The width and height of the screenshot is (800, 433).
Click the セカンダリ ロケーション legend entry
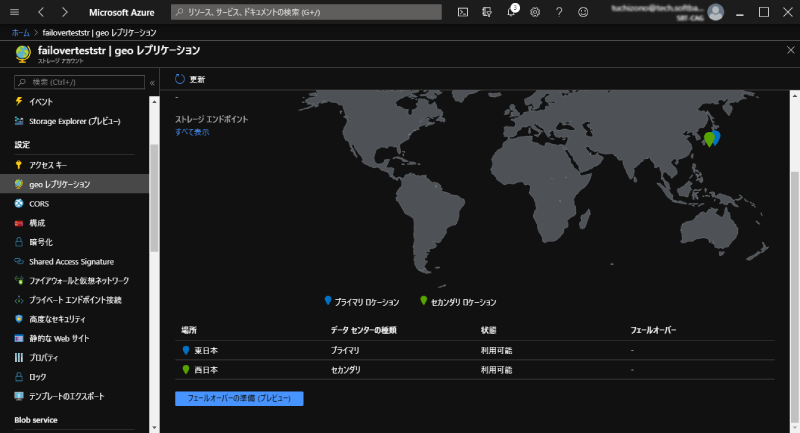458,302
